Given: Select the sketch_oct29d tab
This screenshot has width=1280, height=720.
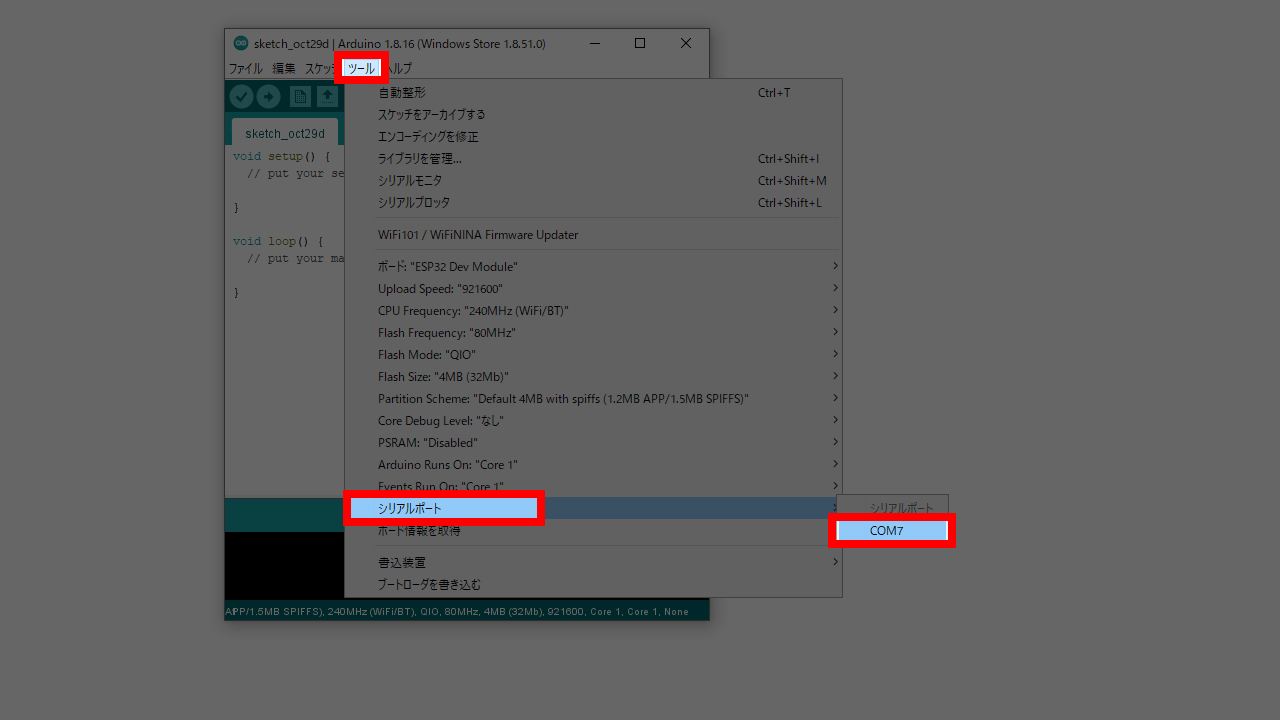Looking at the screenshot, I should pos(285,133).
